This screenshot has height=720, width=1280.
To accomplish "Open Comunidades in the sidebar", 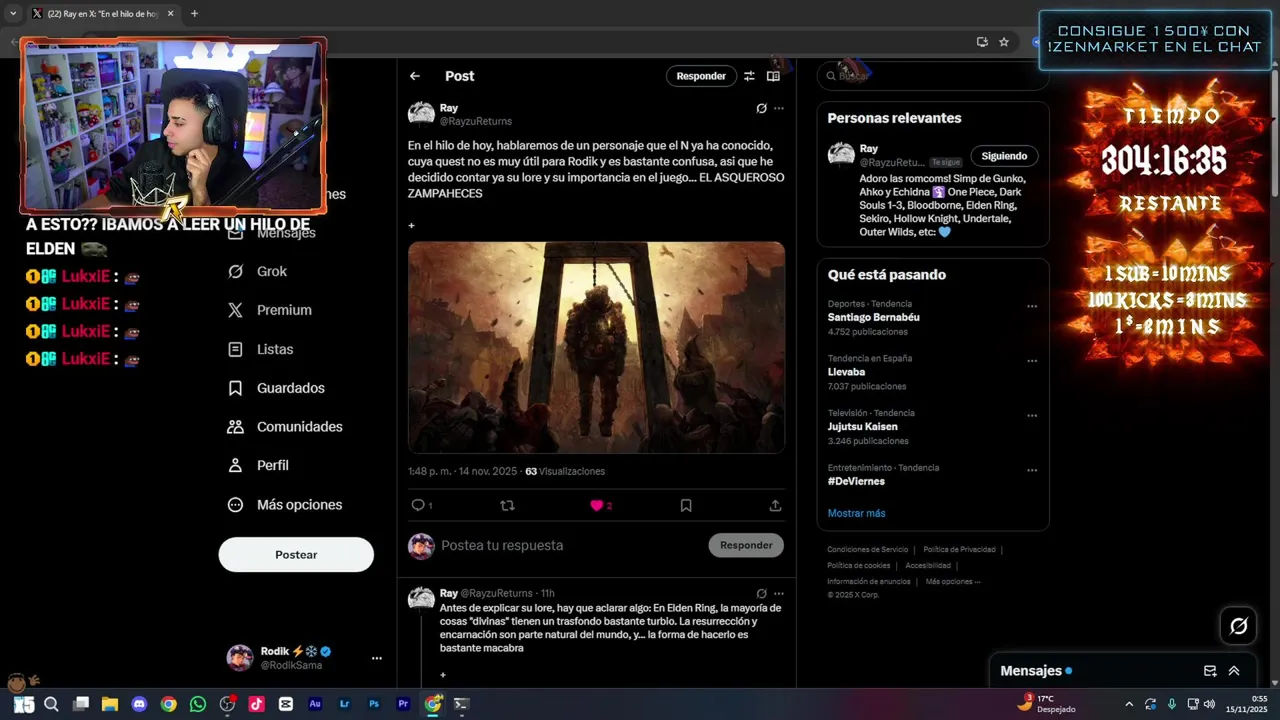I will (285, 427).
